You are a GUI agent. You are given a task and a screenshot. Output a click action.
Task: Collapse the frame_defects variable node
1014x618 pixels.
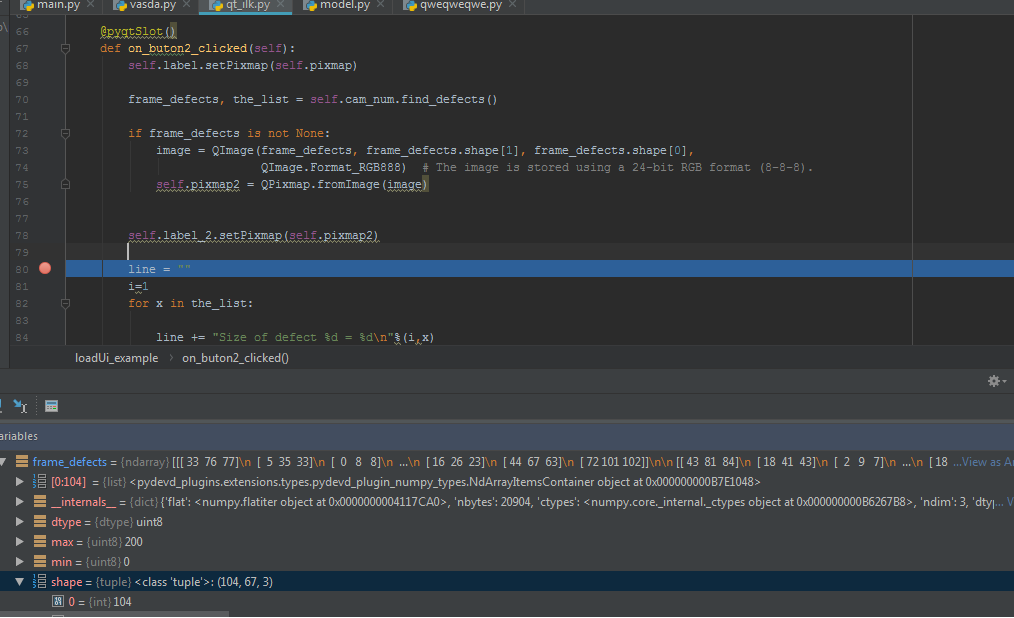coord(3,462)
